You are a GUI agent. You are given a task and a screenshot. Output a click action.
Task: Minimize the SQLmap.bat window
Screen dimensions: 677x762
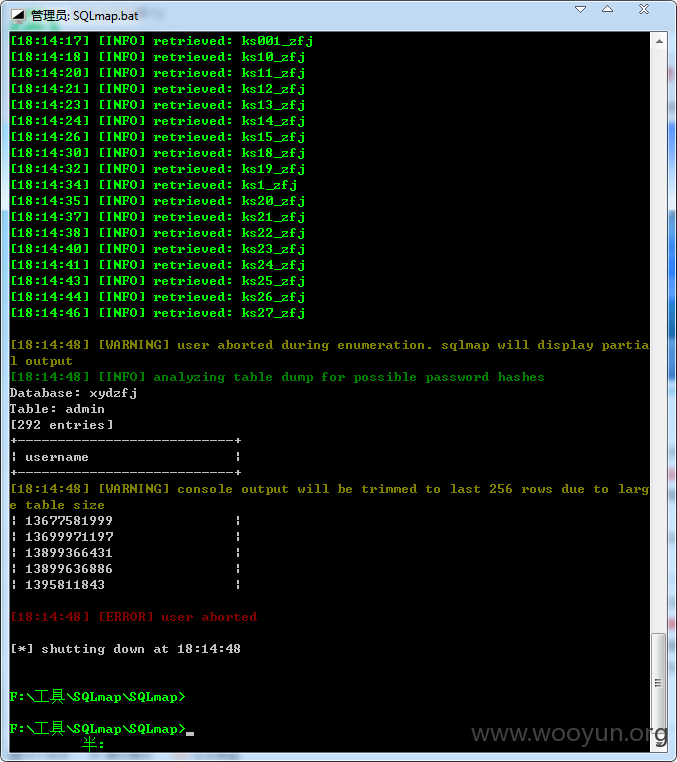(580, 9)
